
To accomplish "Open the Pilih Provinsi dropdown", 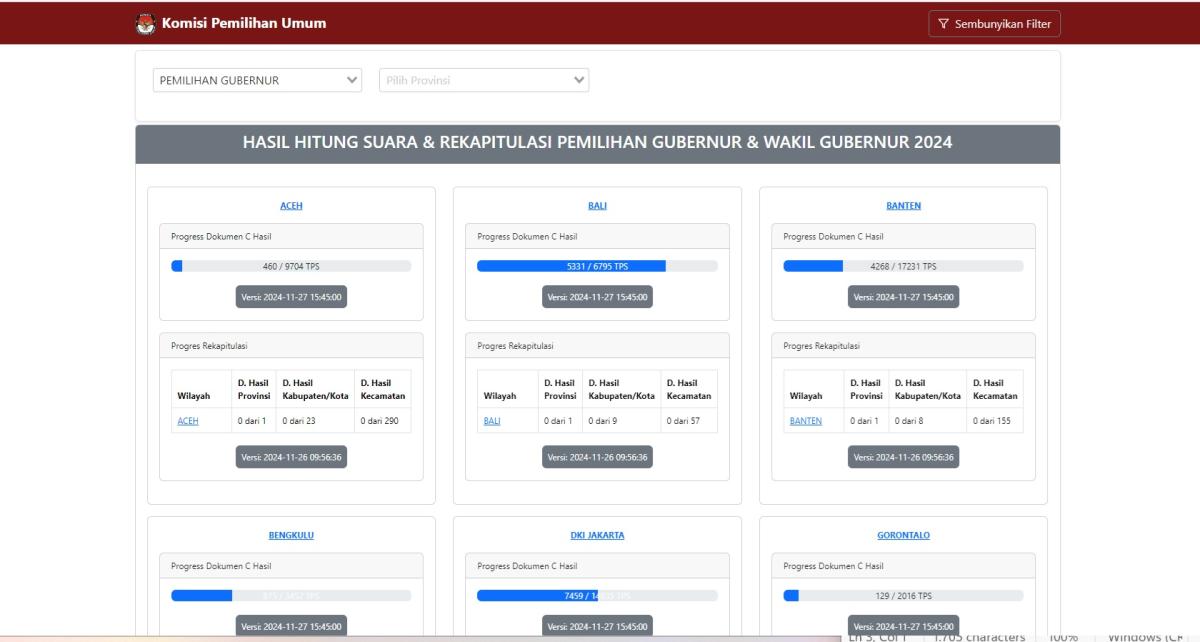I will pyautogui.click(x=484, y=80).
